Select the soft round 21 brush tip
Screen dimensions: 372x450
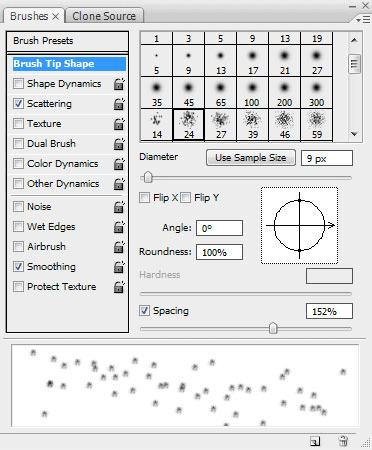coord(284,60)
